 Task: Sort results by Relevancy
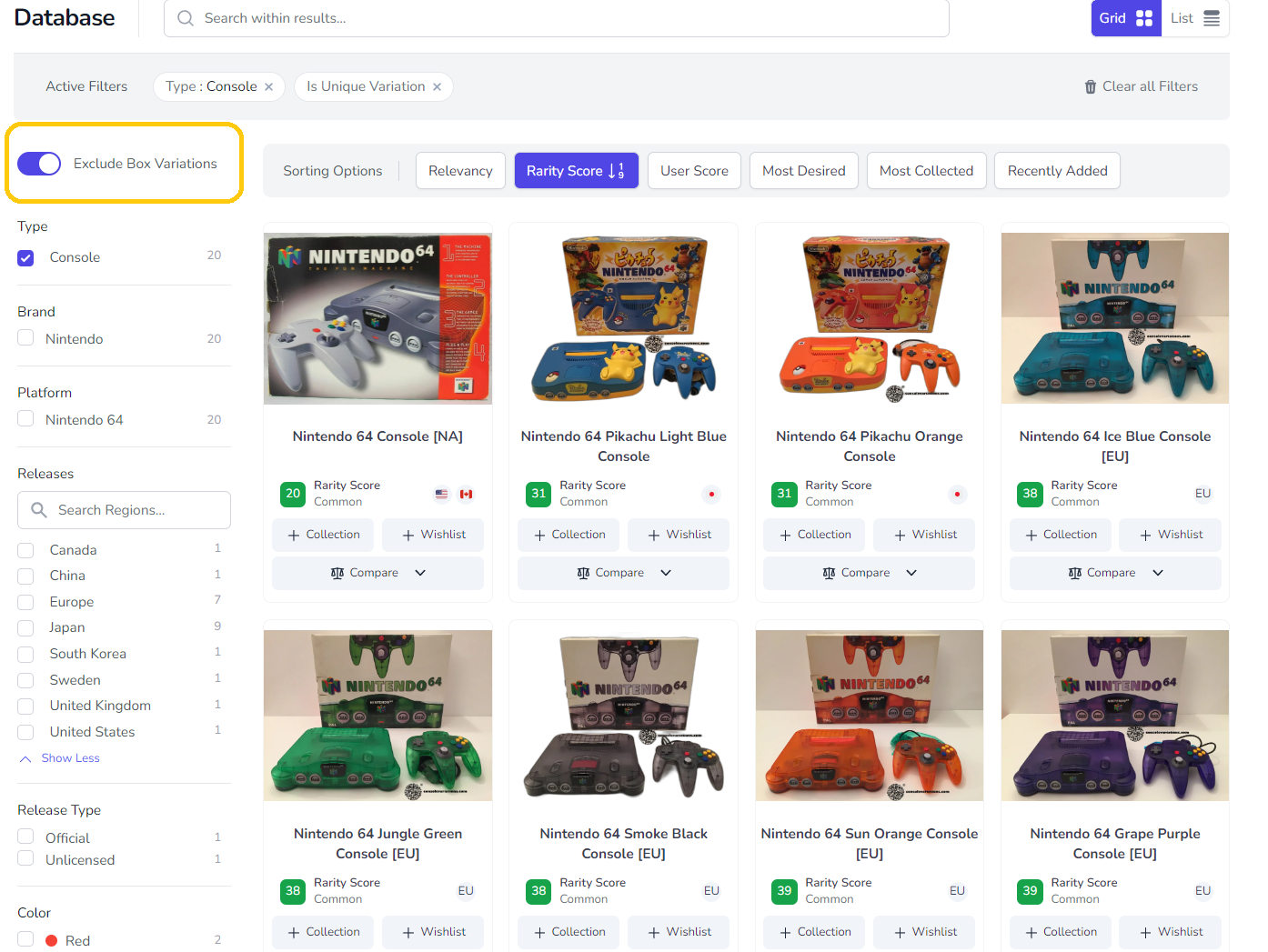(460, 171)
